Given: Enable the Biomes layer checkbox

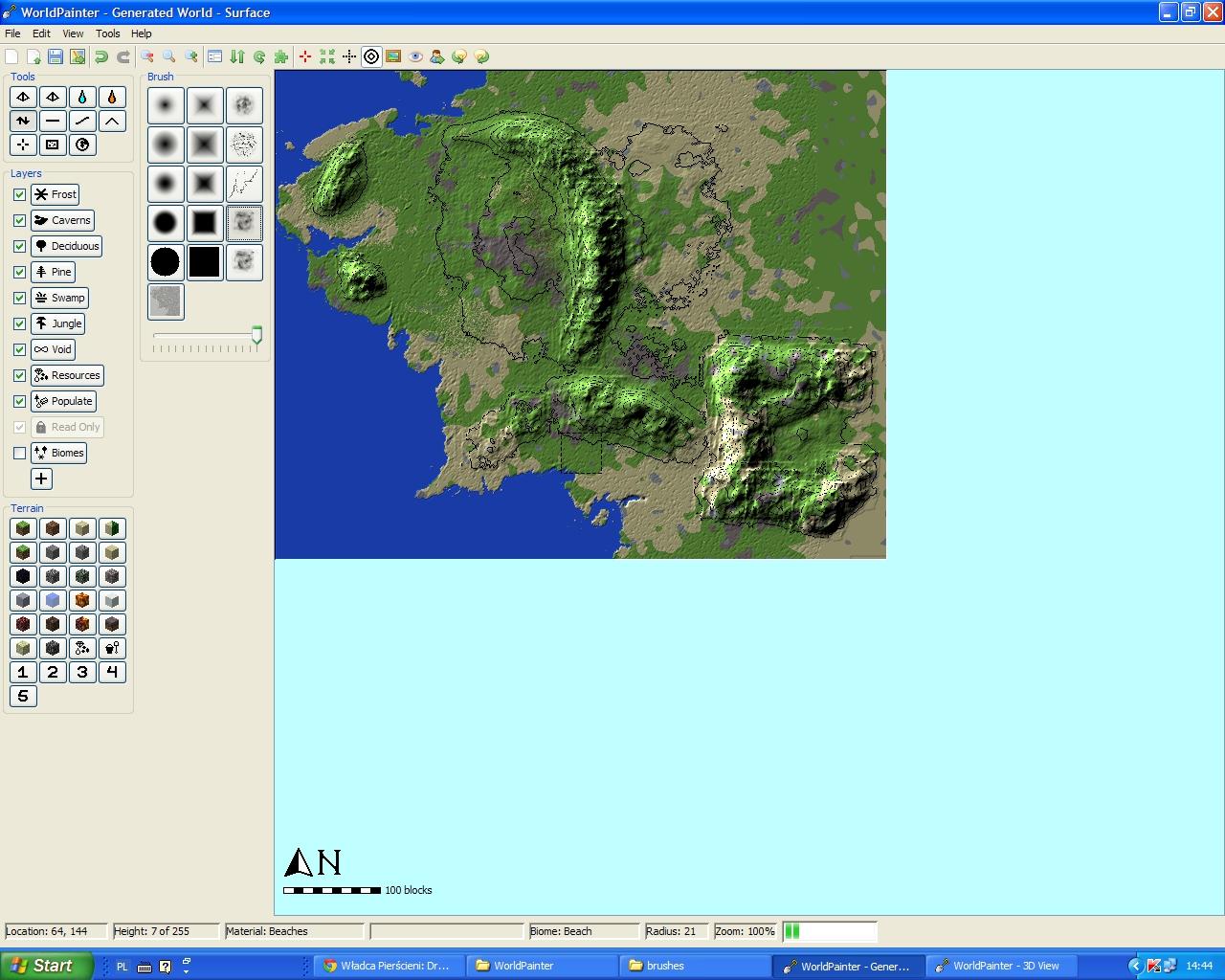Looking at the screenshot, I should coord(19,453).
